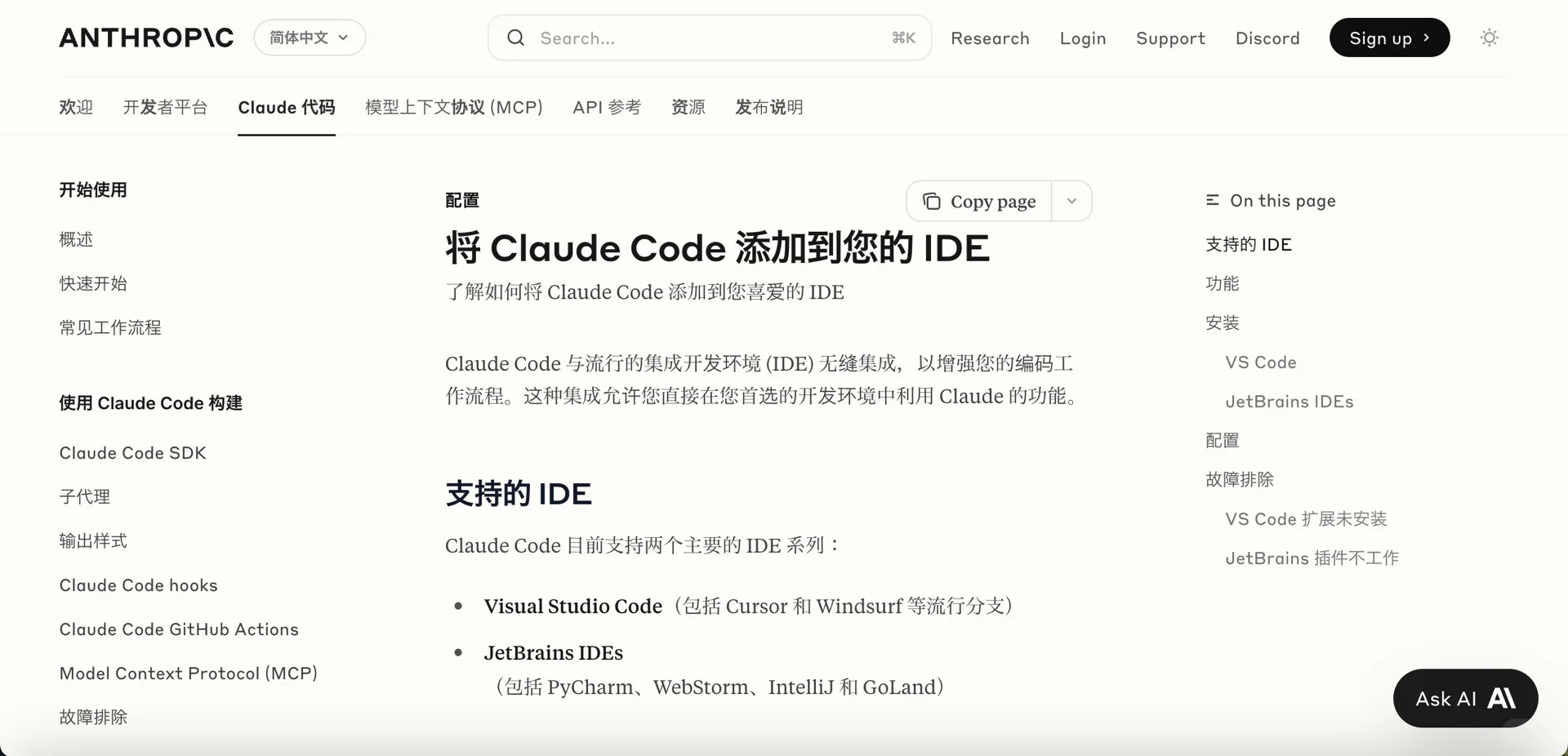
Task: Focus the Search input field
Action: click(710, 38)
